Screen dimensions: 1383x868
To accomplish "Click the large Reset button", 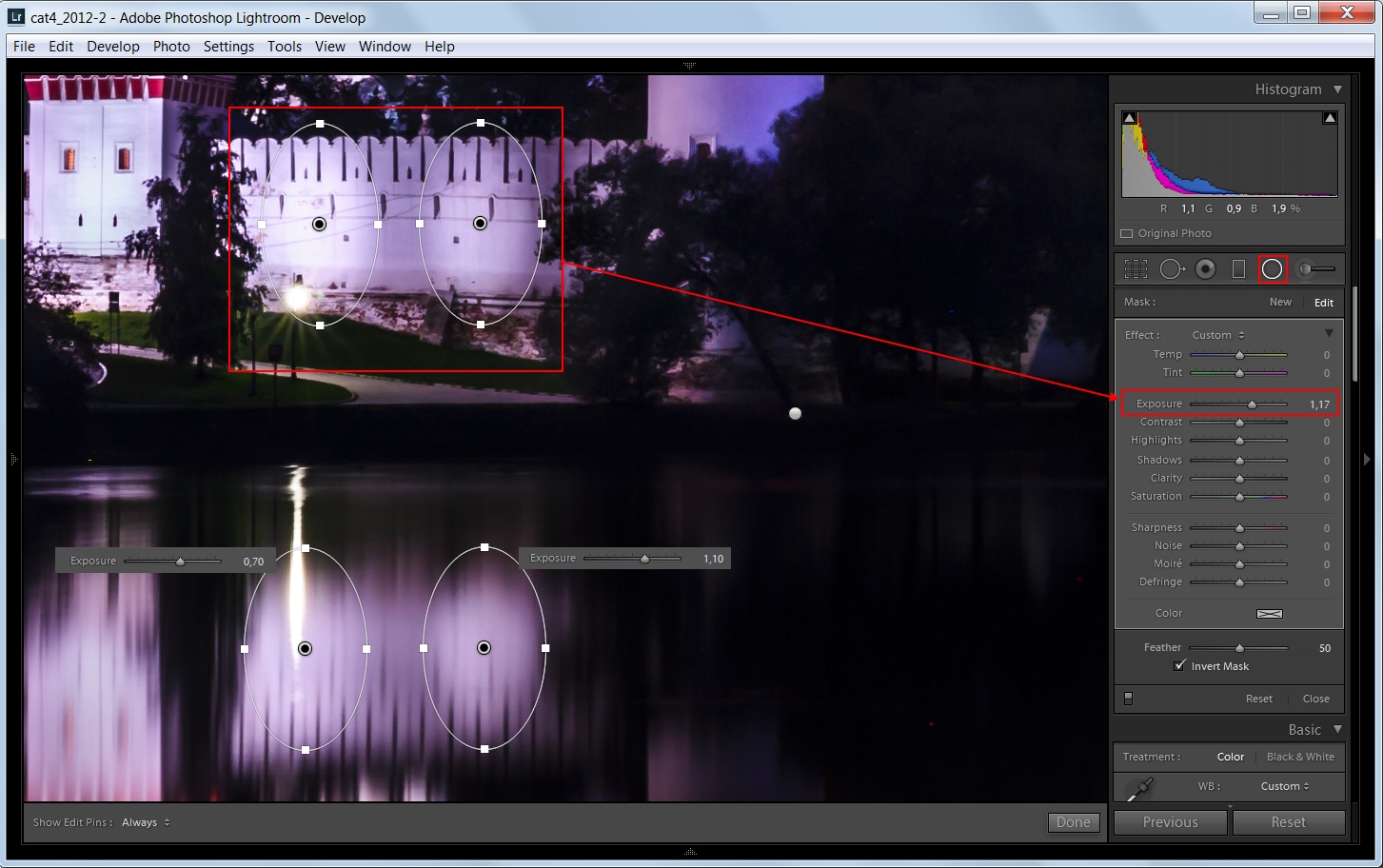I will (x=1289, y=822).
